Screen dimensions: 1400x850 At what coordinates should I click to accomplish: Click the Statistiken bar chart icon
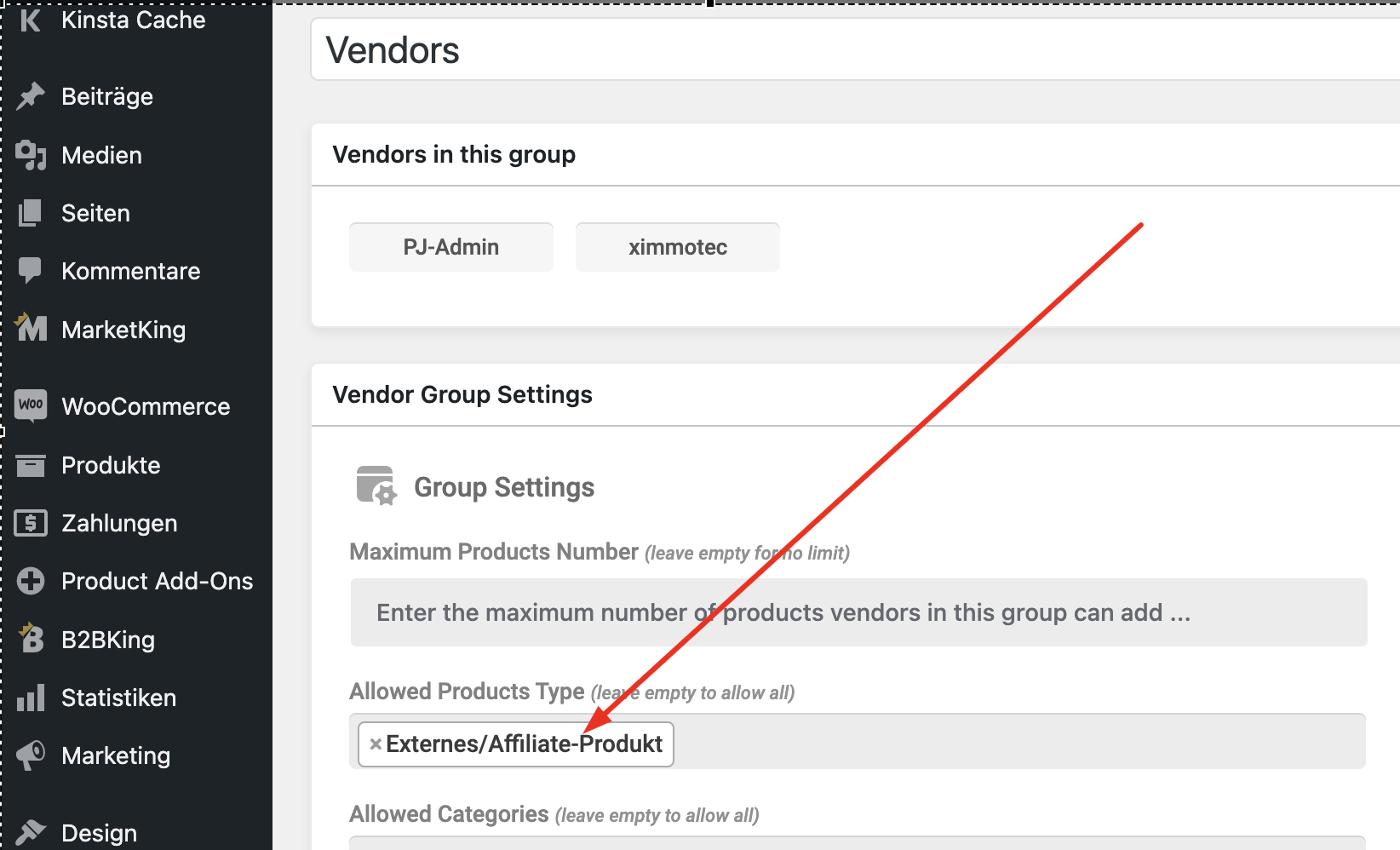click(x=31, y=698)
